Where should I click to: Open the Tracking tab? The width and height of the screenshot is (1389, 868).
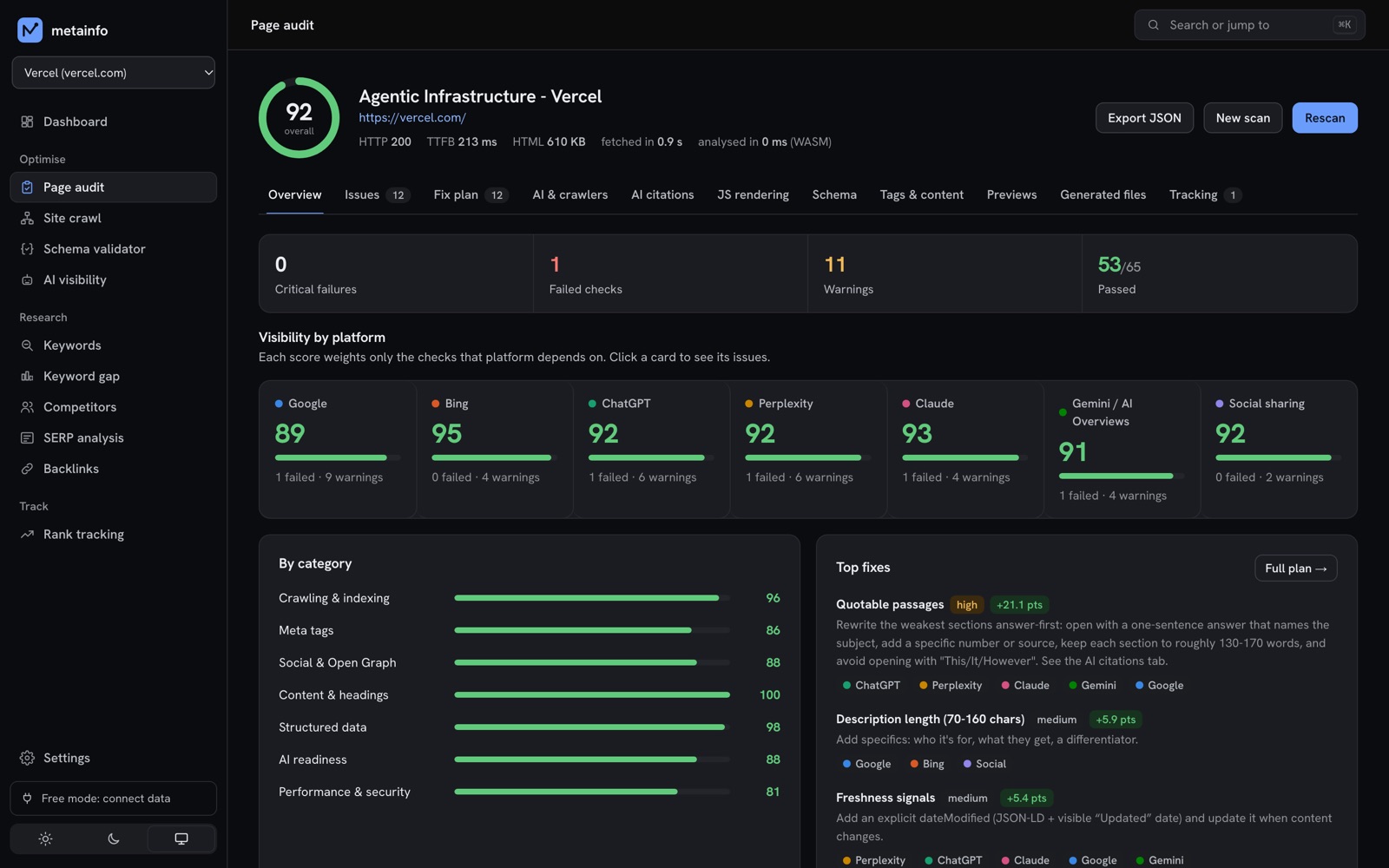coord(1205,194)
